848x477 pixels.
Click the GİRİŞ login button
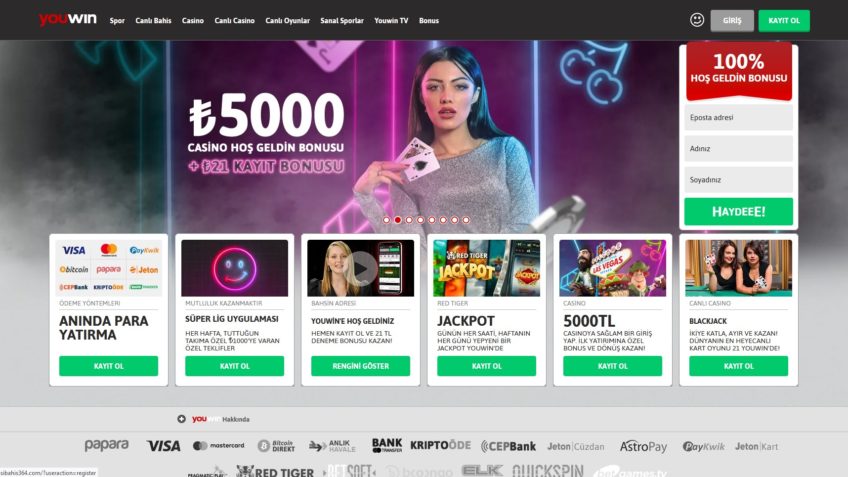732,21
